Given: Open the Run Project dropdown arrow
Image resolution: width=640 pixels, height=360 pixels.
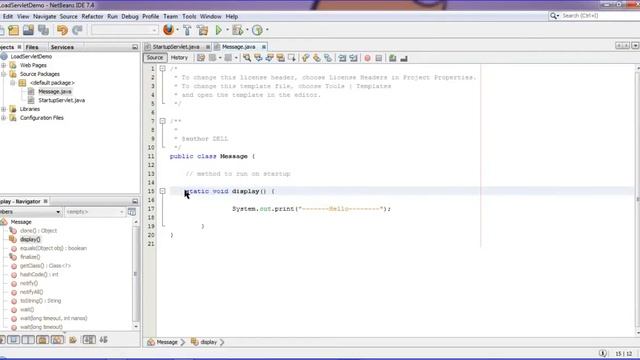Looking at the screenshot, I should [x=227, y=30].
